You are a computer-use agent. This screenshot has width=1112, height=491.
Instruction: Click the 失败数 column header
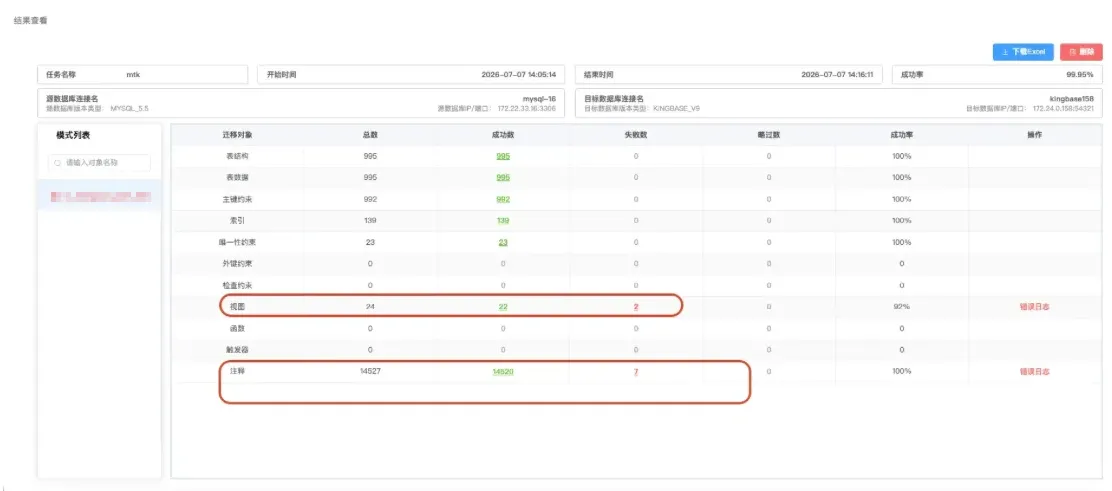pos(636,133)
